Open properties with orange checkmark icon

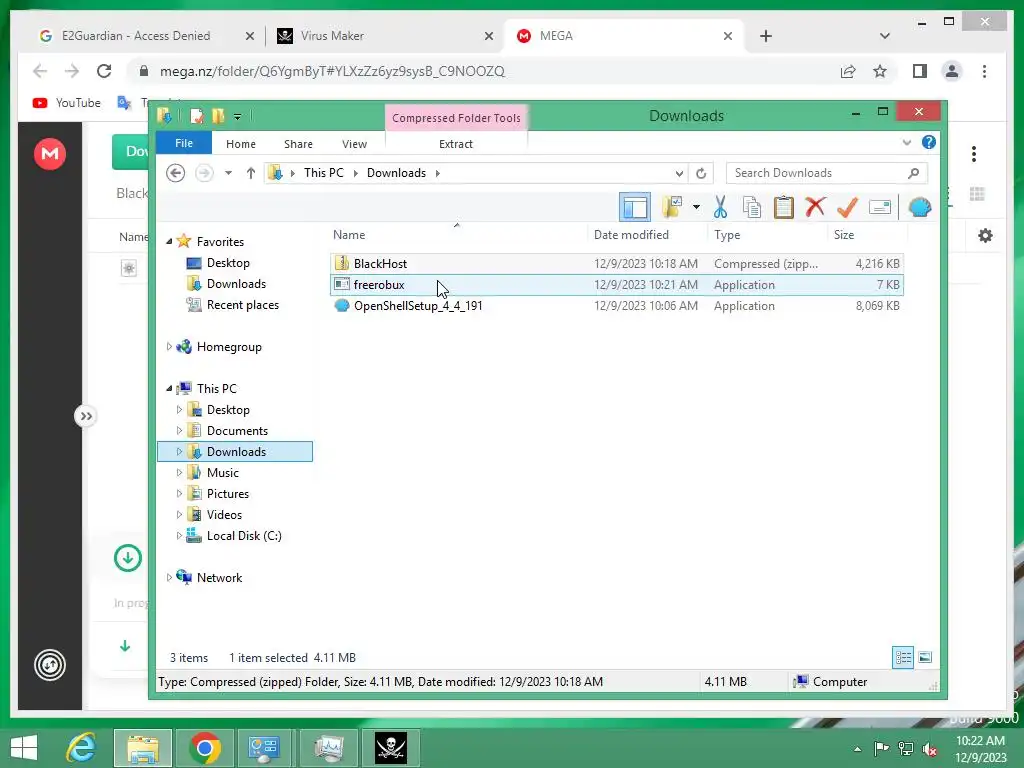tap(847, 208)
